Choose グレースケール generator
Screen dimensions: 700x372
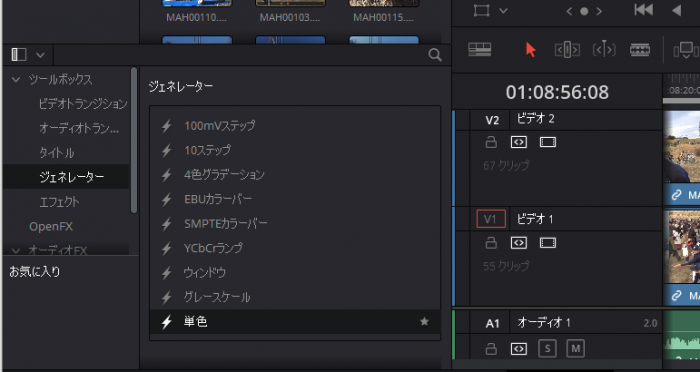click(295, 297)
